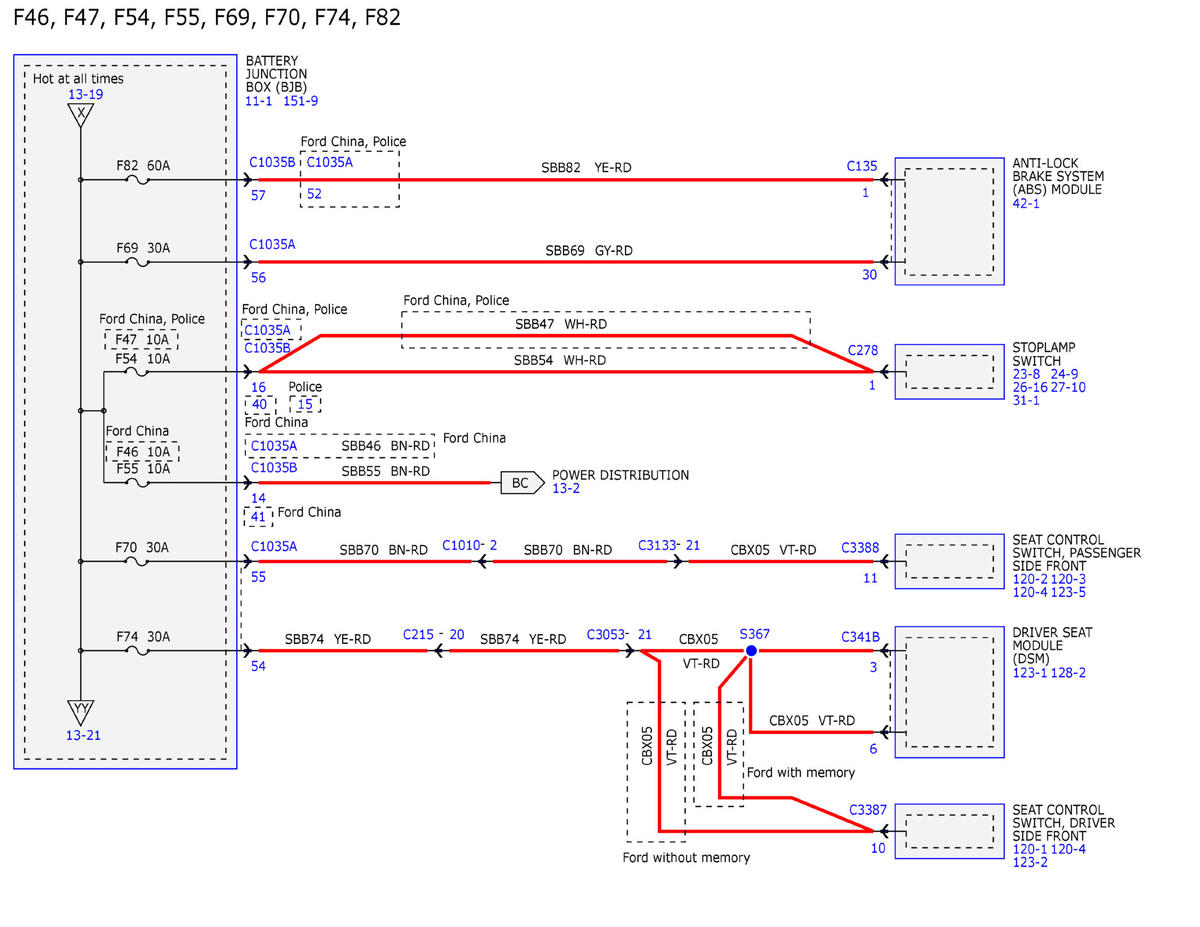1200x927 pixels.
Task: Open connector C3133 link
Action: pyautogui.click(x=657, y=545)
